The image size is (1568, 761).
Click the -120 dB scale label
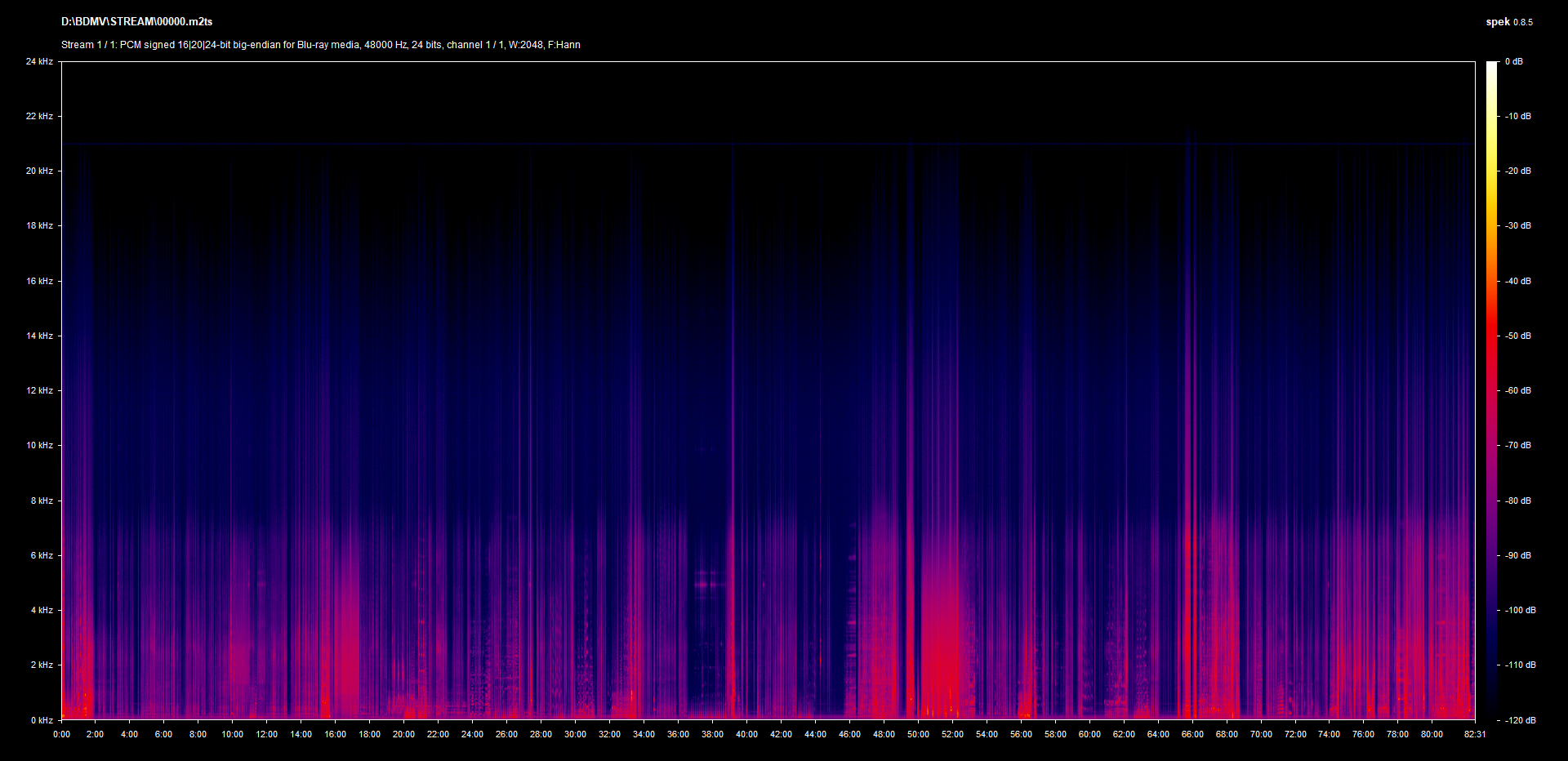coord(1519,720)
